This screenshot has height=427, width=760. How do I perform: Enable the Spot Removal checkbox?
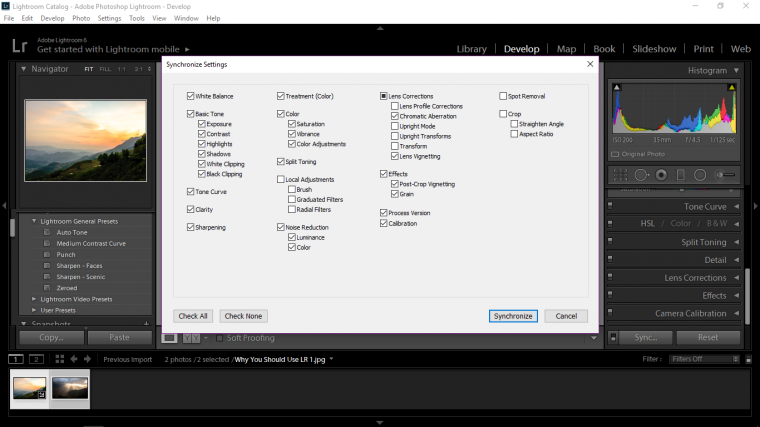(503, 96)
